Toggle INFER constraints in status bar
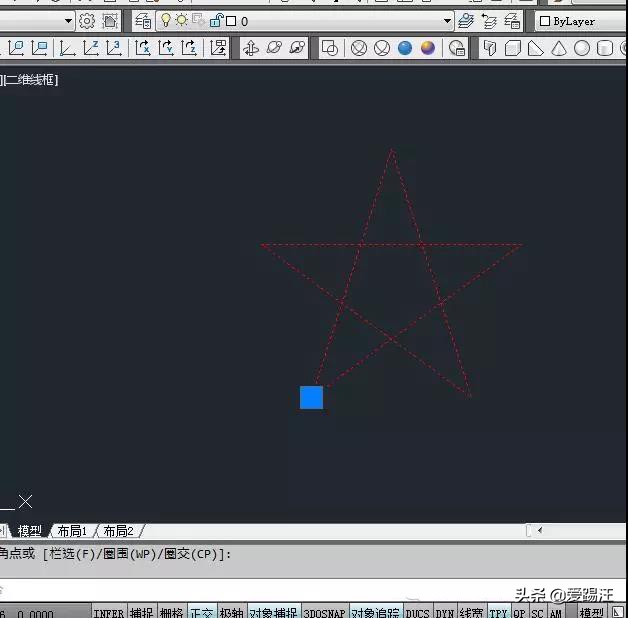The height and width of the screenshot is (618, 628). [x=109, y=613]
